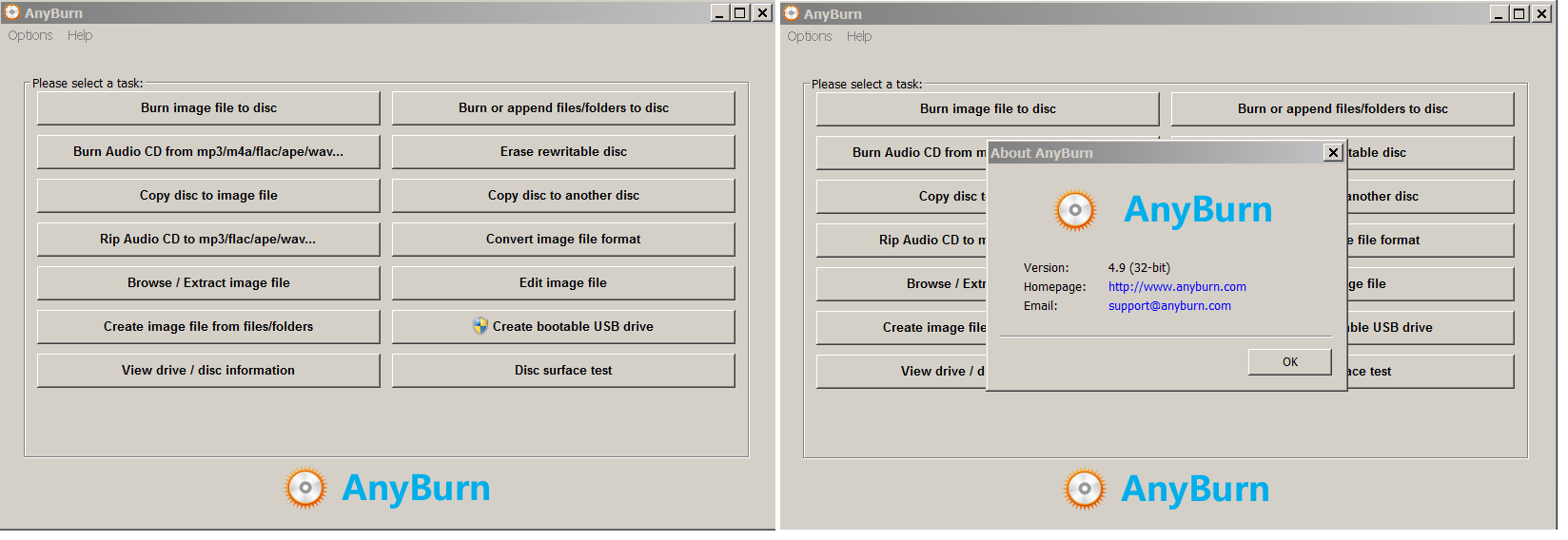Start Burn Audio CD from mp3/m4a/flac in left window
The height and width of the screenshot is (540, 1568).
click(208, 151)
